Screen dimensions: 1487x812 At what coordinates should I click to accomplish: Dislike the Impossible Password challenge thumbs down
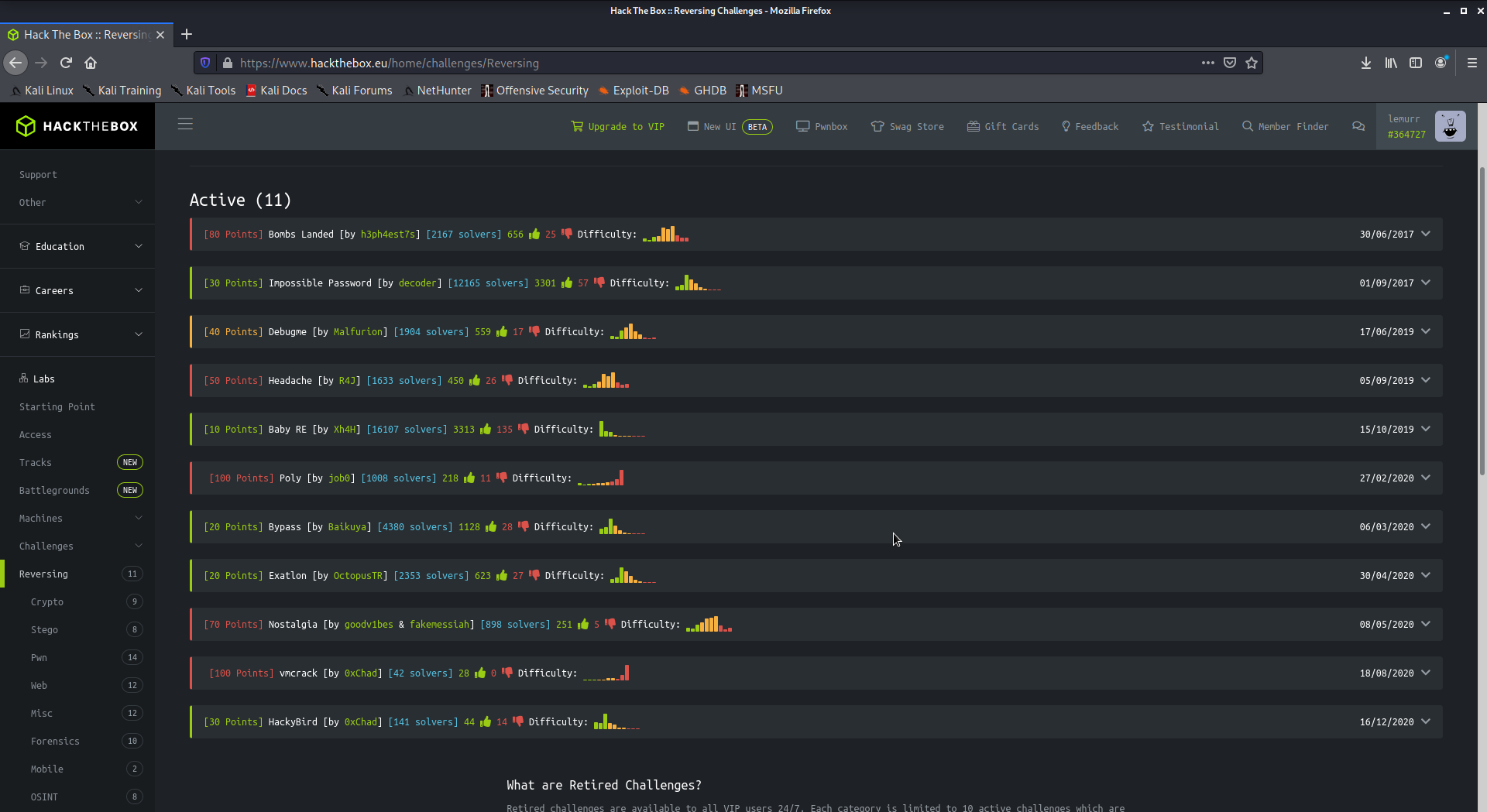coord(599,283)
